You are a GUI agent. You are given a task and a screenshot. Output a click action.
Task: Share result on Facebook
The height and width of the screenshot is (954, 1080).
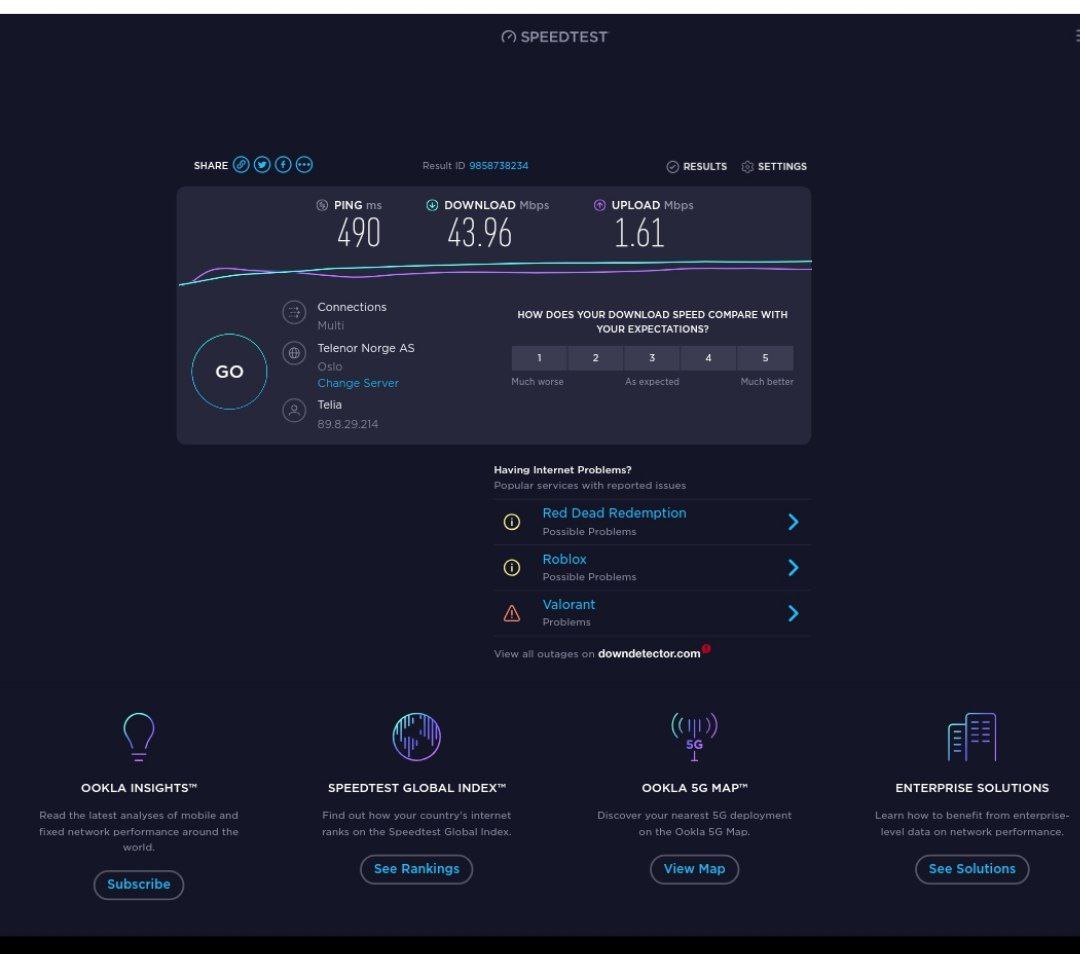(283, 165)
